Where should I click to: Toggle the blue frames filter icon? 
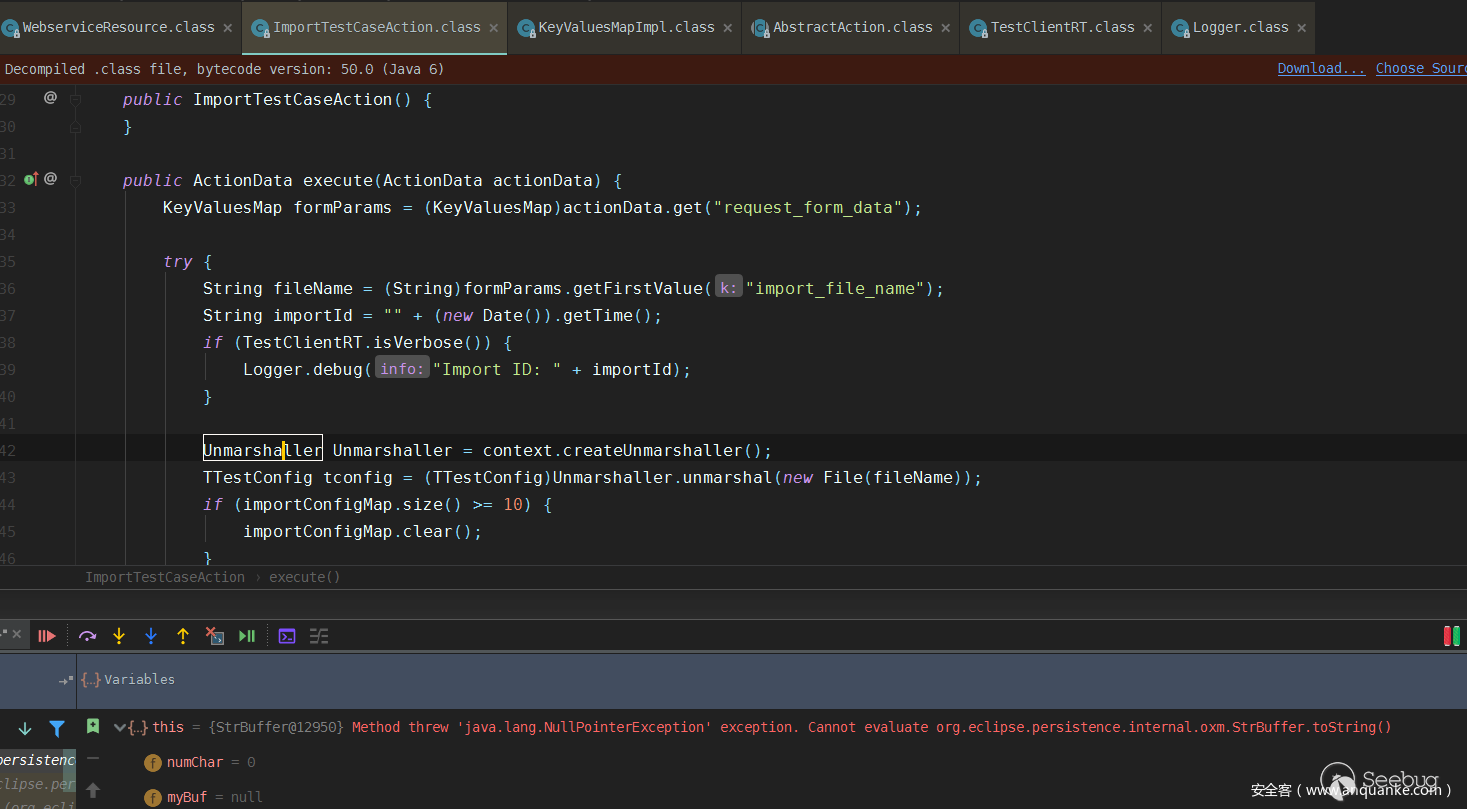tap(57, 729)
